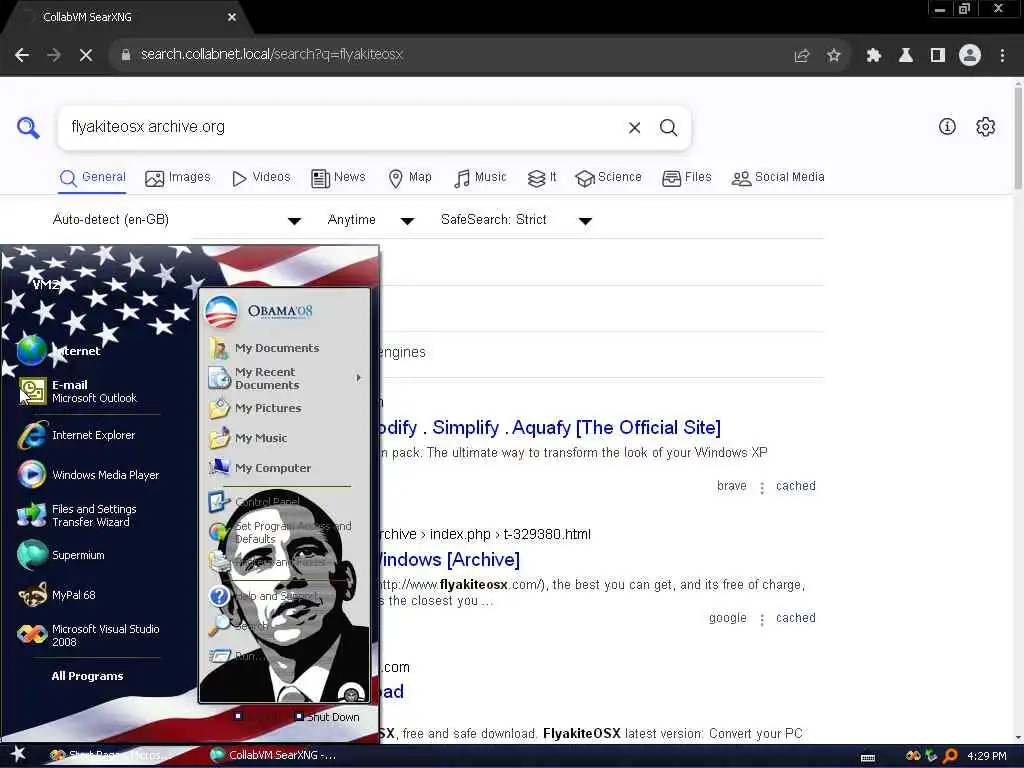Click the Start button star icon

[18, 754]
